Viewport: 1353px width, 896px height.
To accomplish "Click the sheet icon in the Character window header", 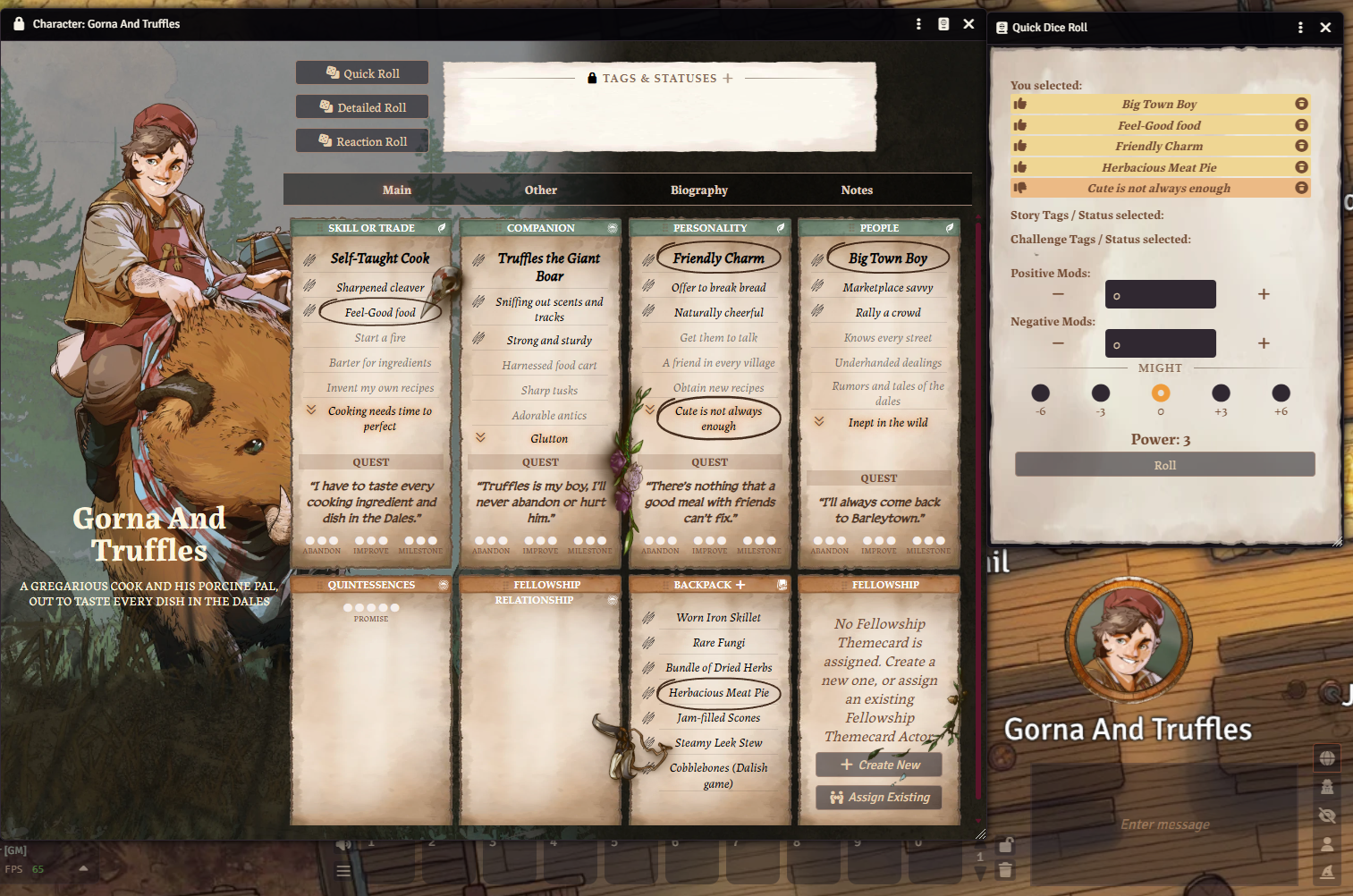I will 943,24.
